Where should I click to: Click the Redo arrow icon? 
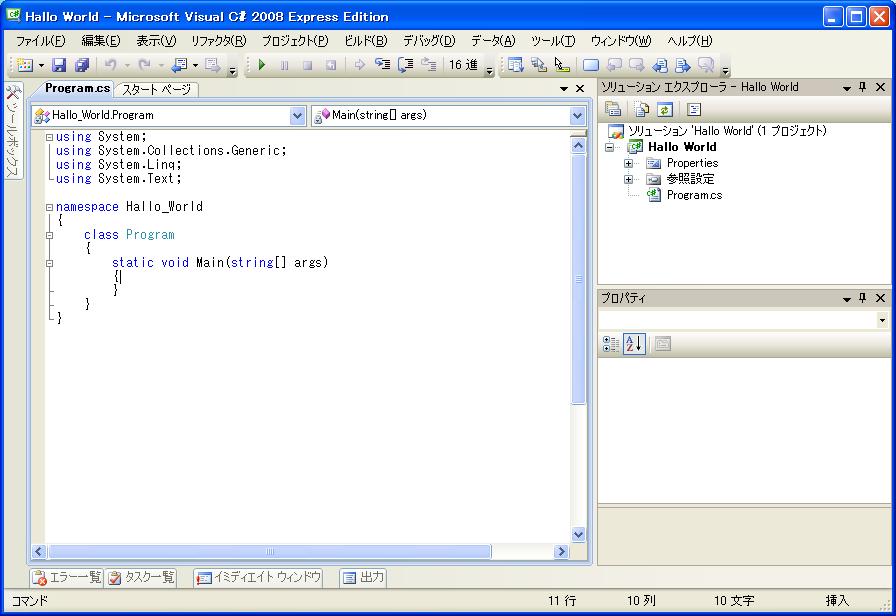tap(145, 65)
